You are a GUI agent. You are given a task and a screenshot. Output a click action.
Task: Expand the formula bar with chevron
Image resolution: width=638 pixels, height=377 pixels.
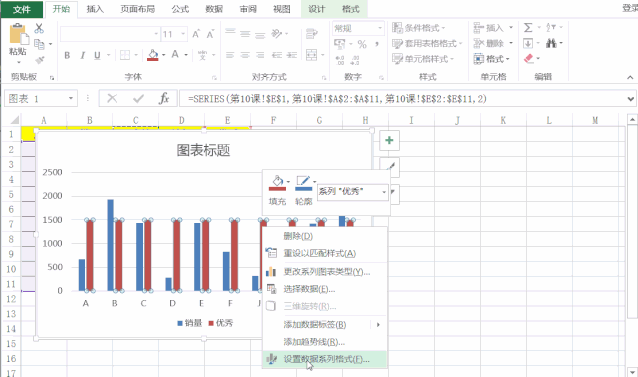[x=631, y=99]
